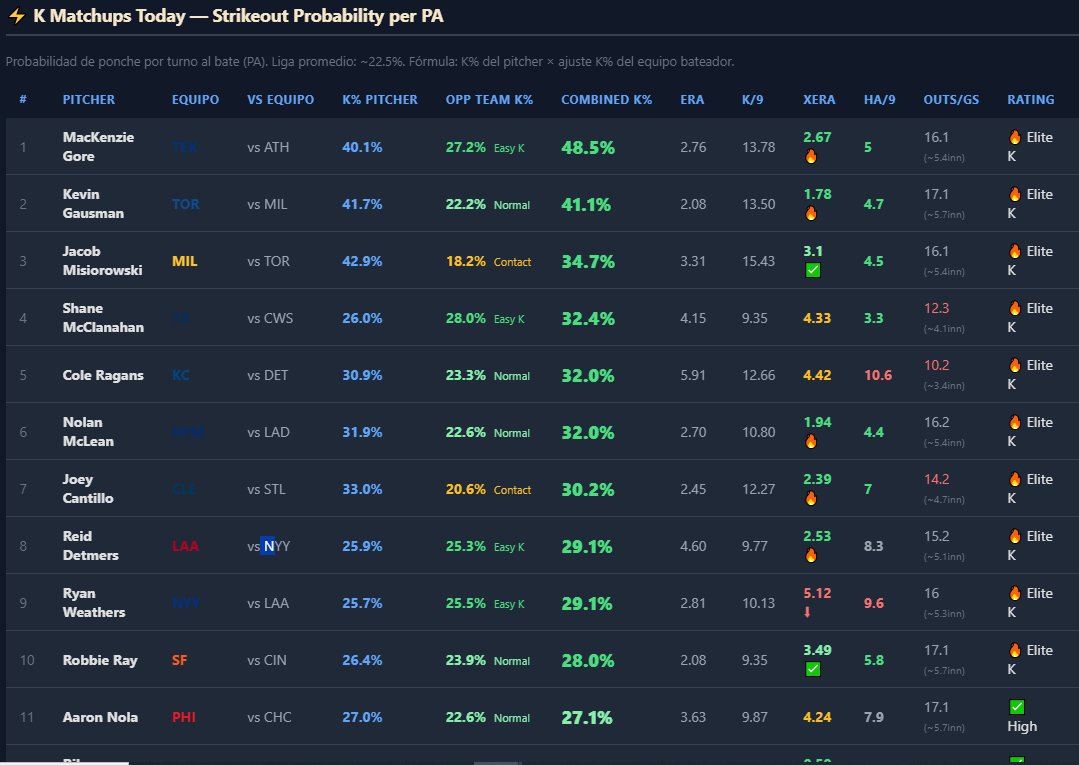The height and width of the screenshot is (765, 1079).
Task: Click the EQUIPO column header
Action: pos(195,100)
